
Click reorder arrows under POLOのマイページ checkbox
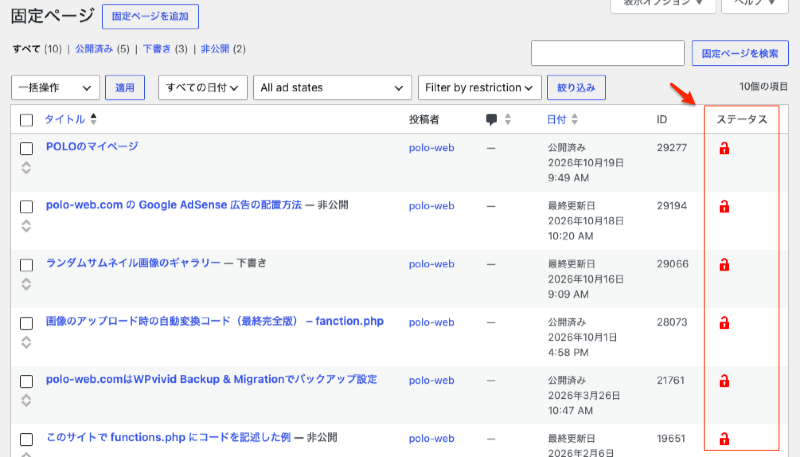point(26,168)
